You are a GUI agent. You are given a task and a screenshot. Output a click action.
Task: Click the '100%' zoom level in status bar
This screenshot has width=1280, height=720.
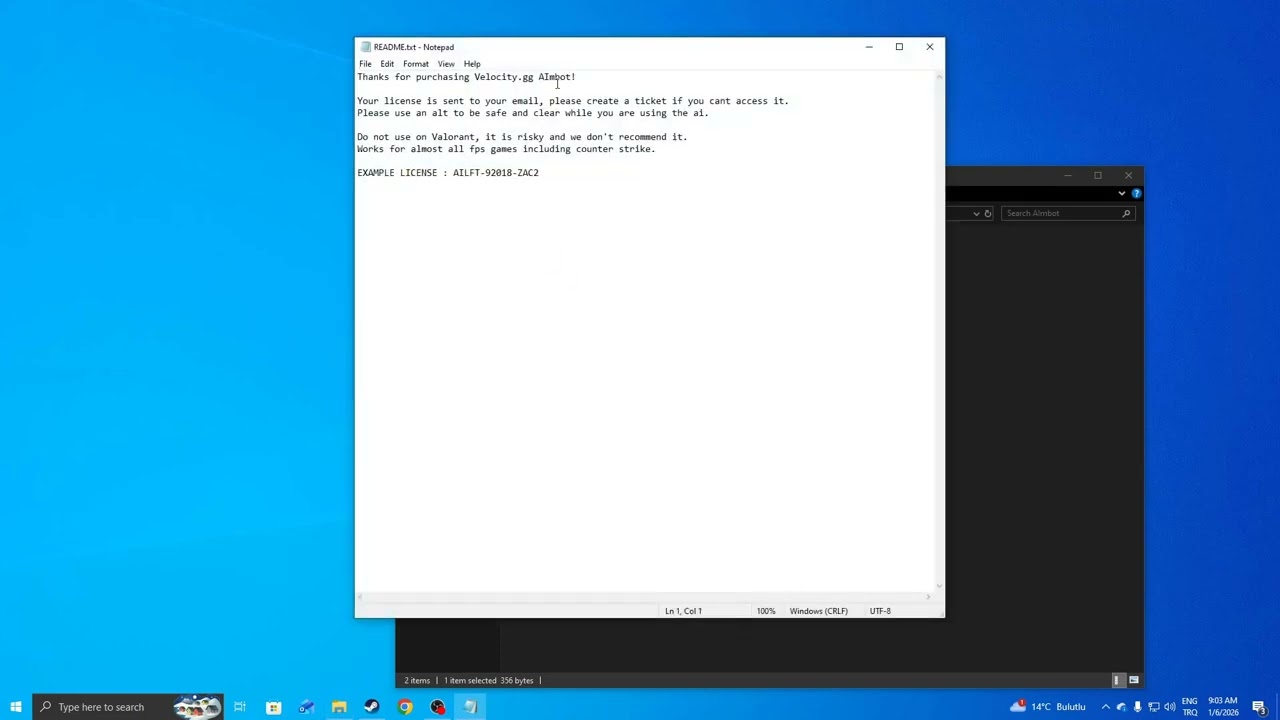[x=766, y=611]
